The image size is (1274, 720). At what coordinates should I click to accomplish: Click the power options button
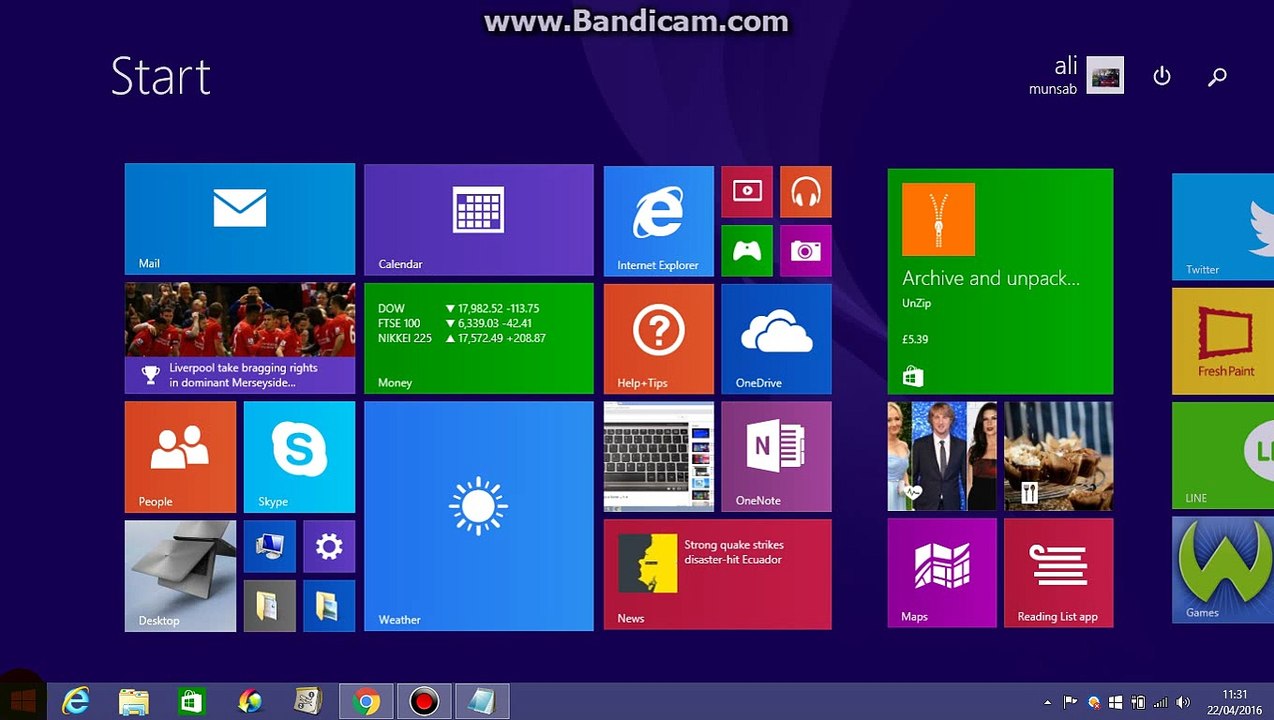(x=1162, y=76)
